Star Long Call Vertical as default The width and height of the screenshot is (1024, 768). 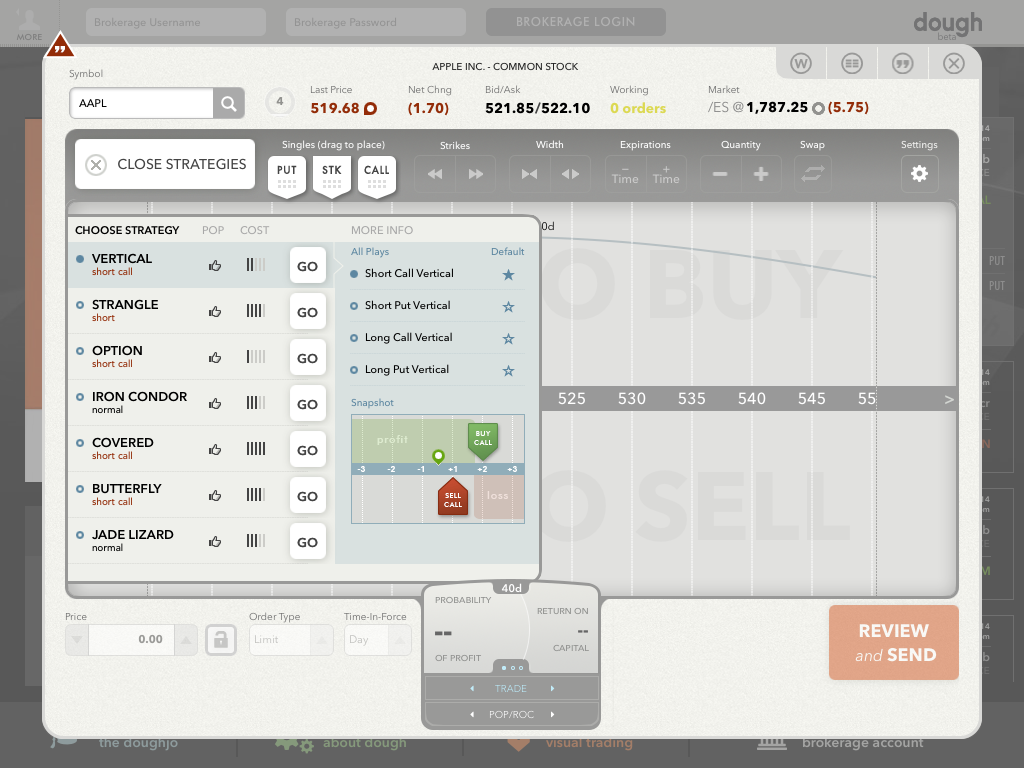508,339
